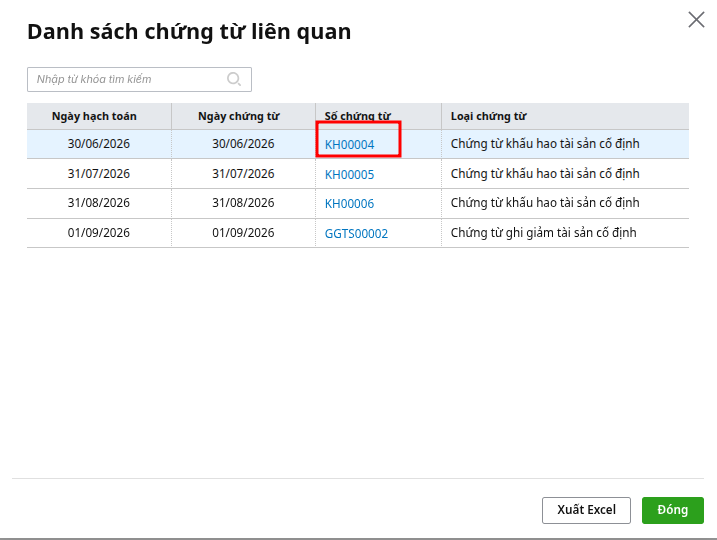The width and height of the screenshot is (717, 540).
Task: Click voucher type text in KH00004 row
Action: (x=545, y=144)
